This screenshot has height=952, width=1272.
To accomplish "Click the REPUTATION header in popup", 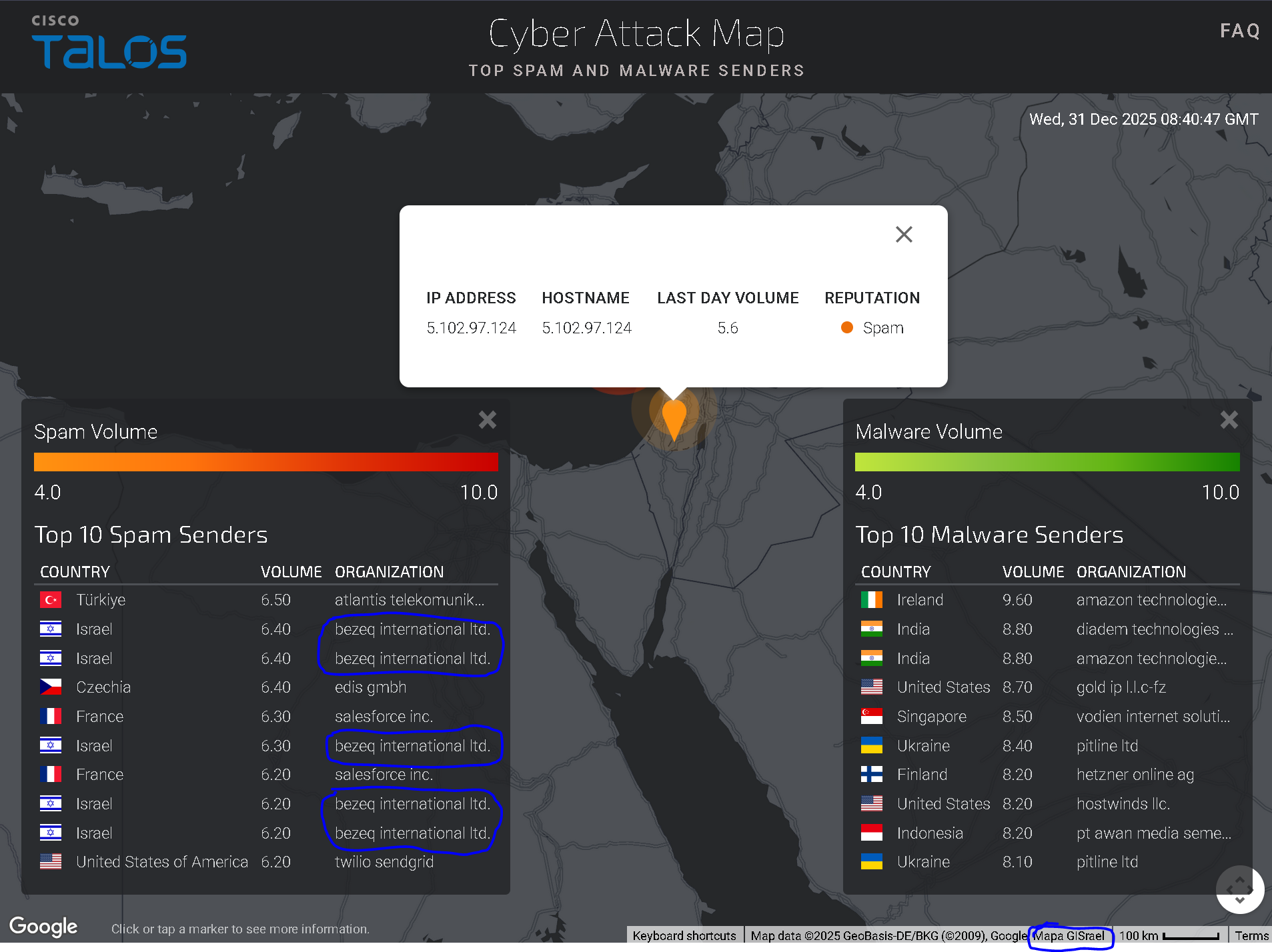I will pyautogui.click(x=872, y=298).
